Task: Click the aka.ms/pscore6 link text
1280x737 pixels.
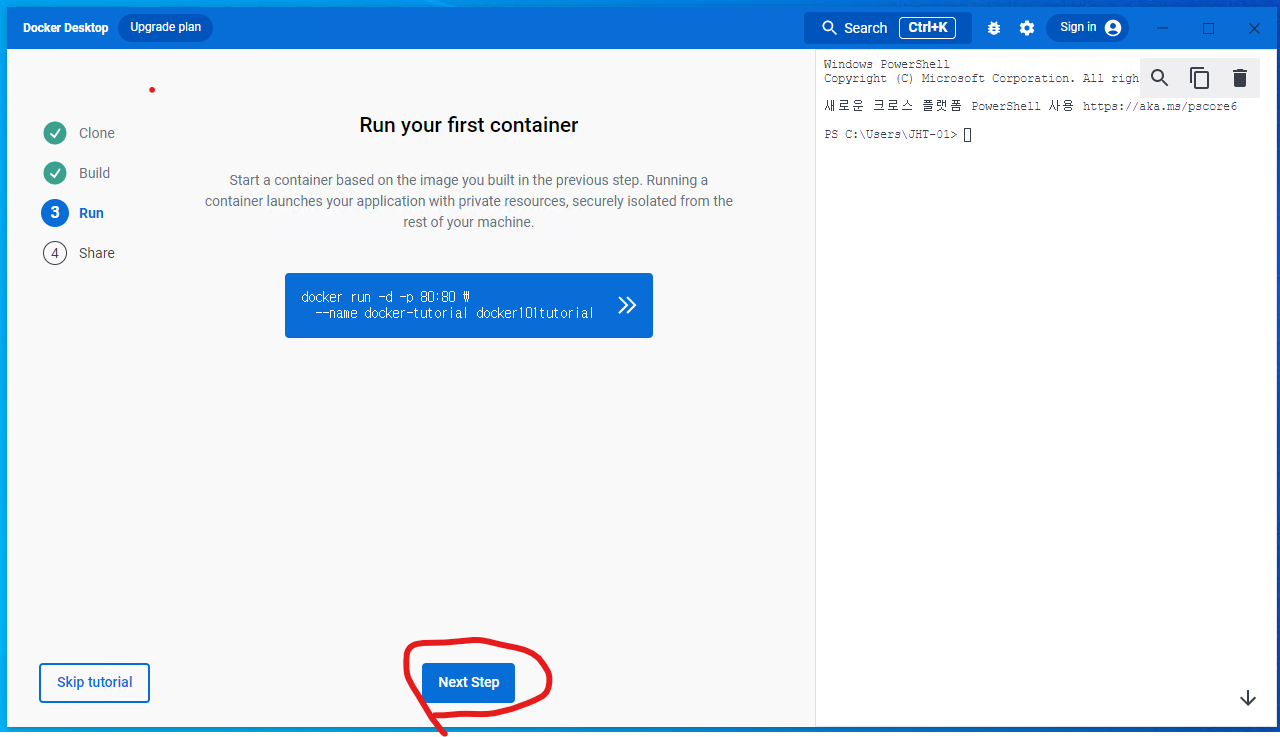Action: tap(1160, 106)
